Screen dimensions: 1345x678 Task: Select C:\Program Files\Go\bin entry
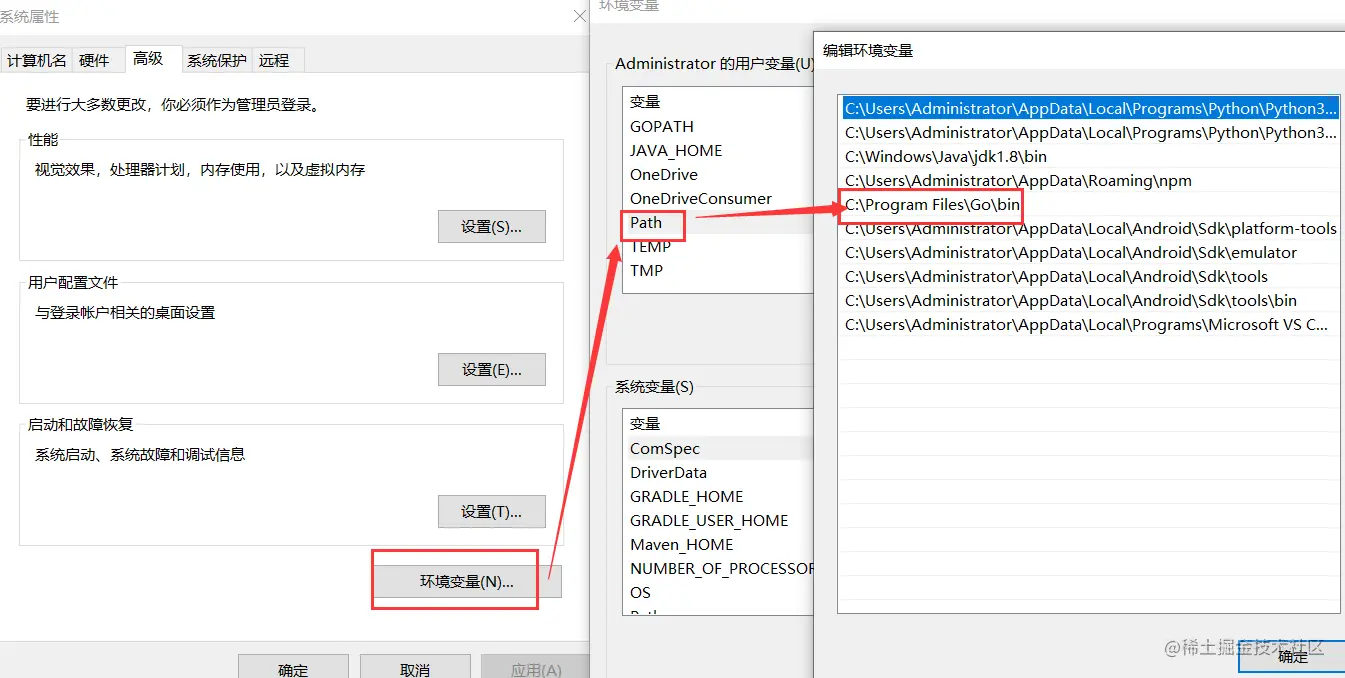(x=1089, y=204)
